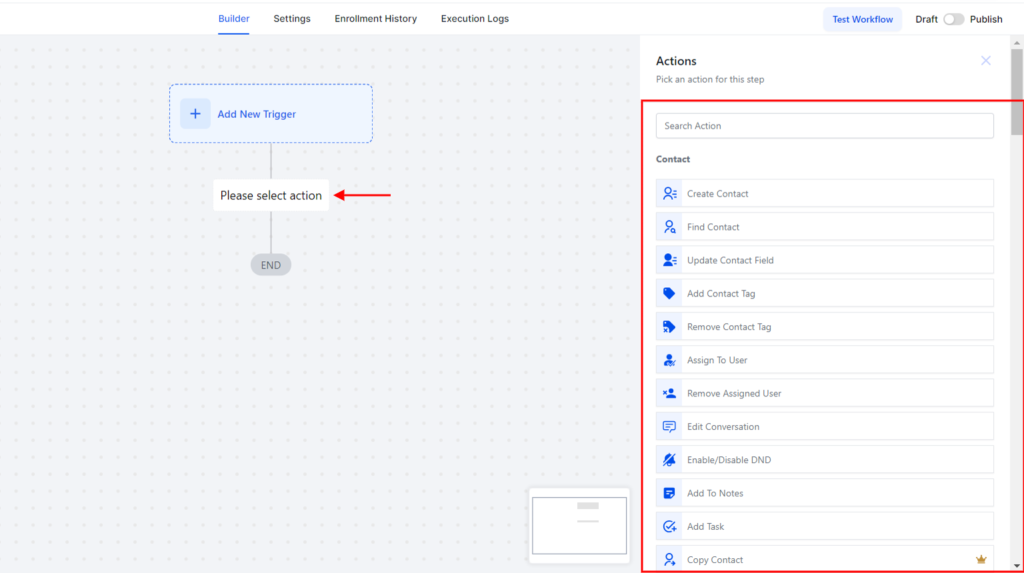Open the Settings tab

[292, 19]
